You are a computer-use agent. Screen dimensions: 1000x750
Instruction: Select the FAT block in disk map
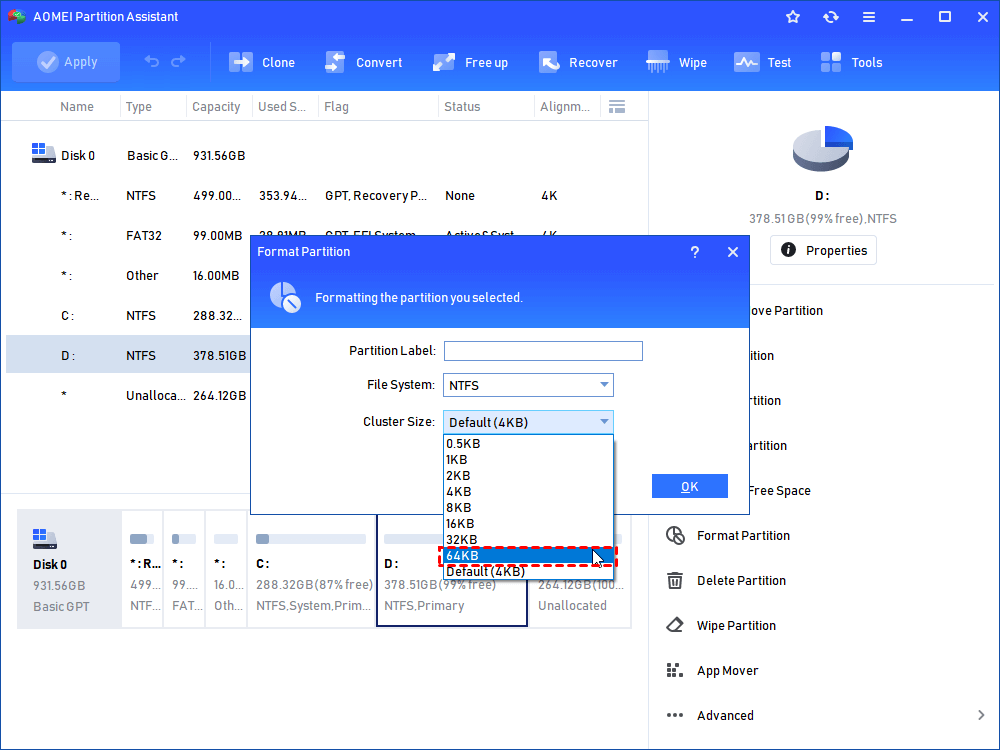pos(184,569)
